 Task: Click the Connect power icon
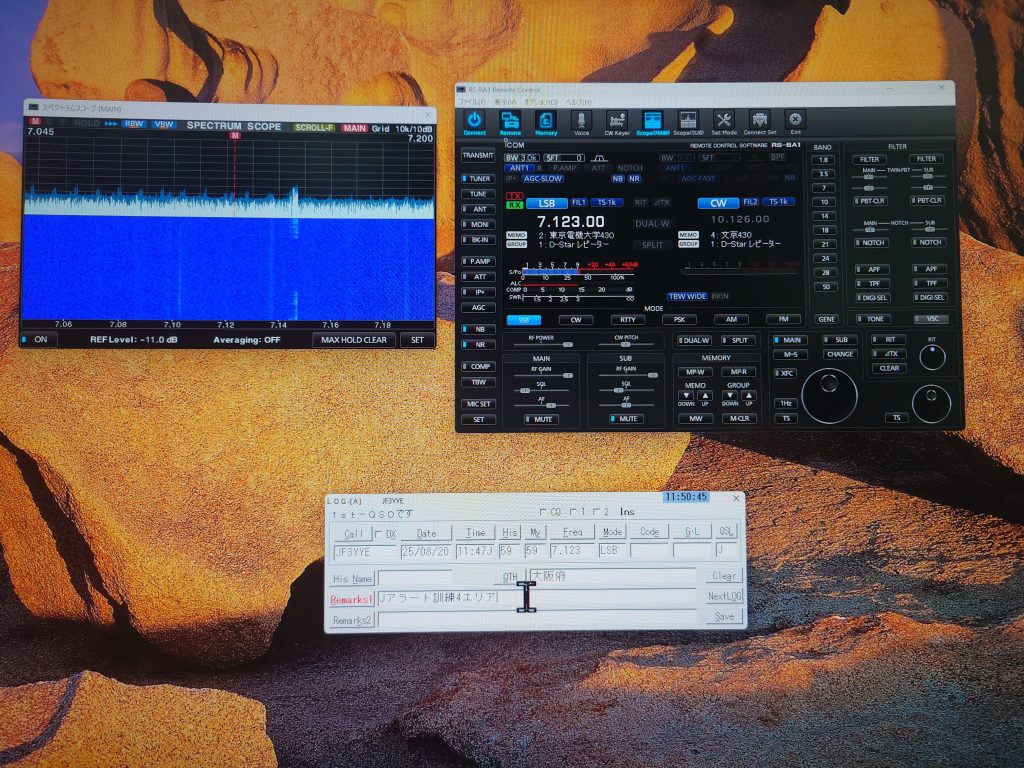[474, 120]
